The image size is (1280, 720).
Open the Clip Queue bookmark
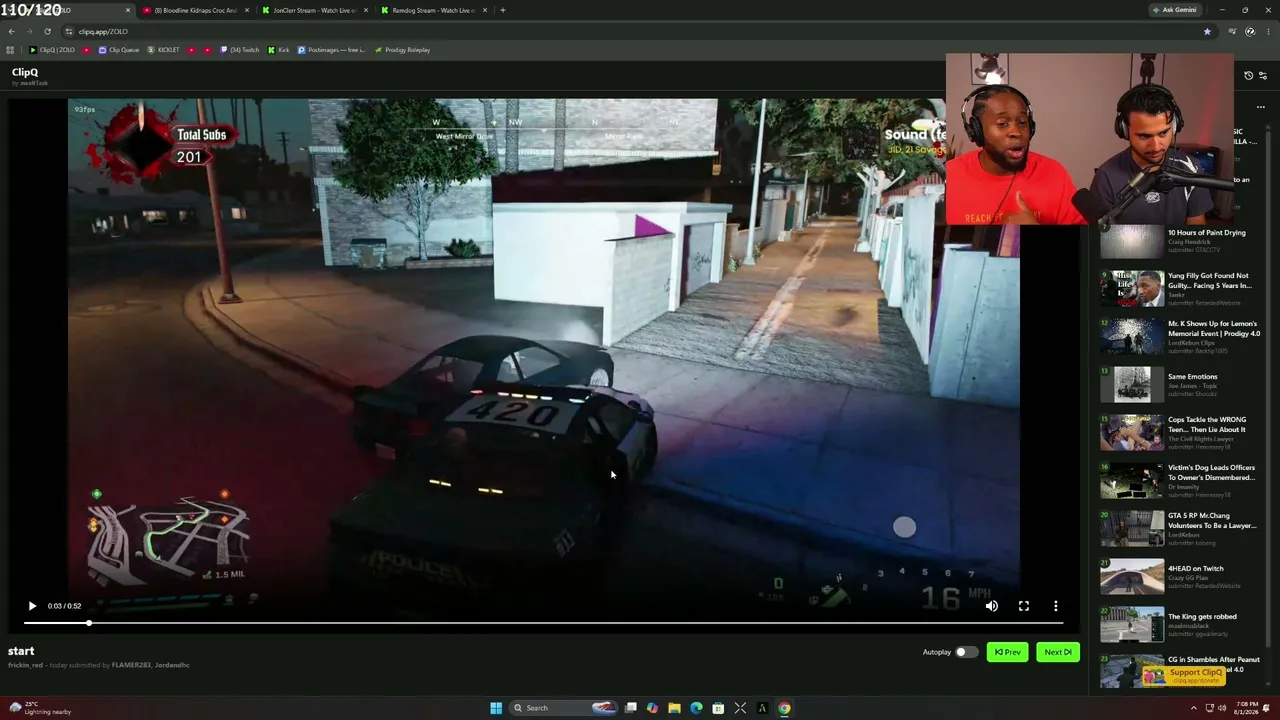click(x=119, y=50)
